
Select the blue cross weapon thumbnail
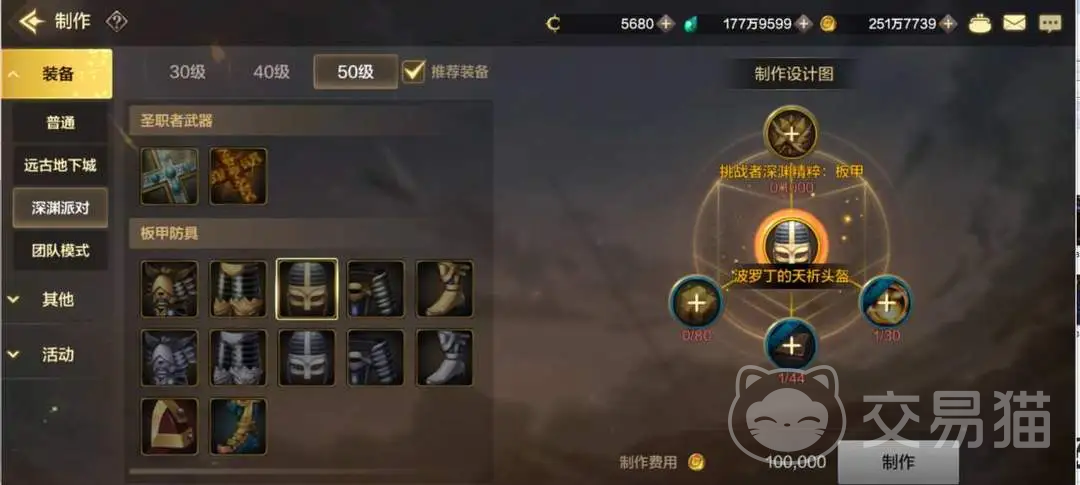point(169,176)
